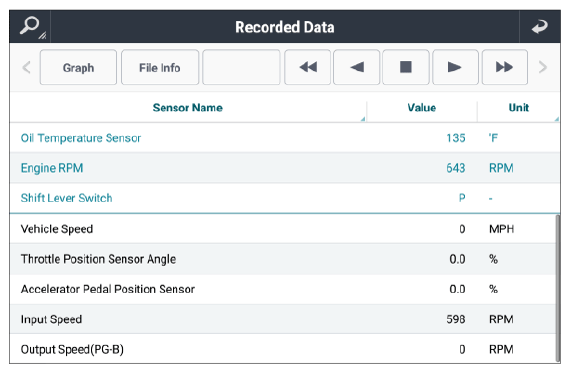This screenshot has width=570, height=373.
Task: Click the fast rewind button
Action: coord(308,67)
